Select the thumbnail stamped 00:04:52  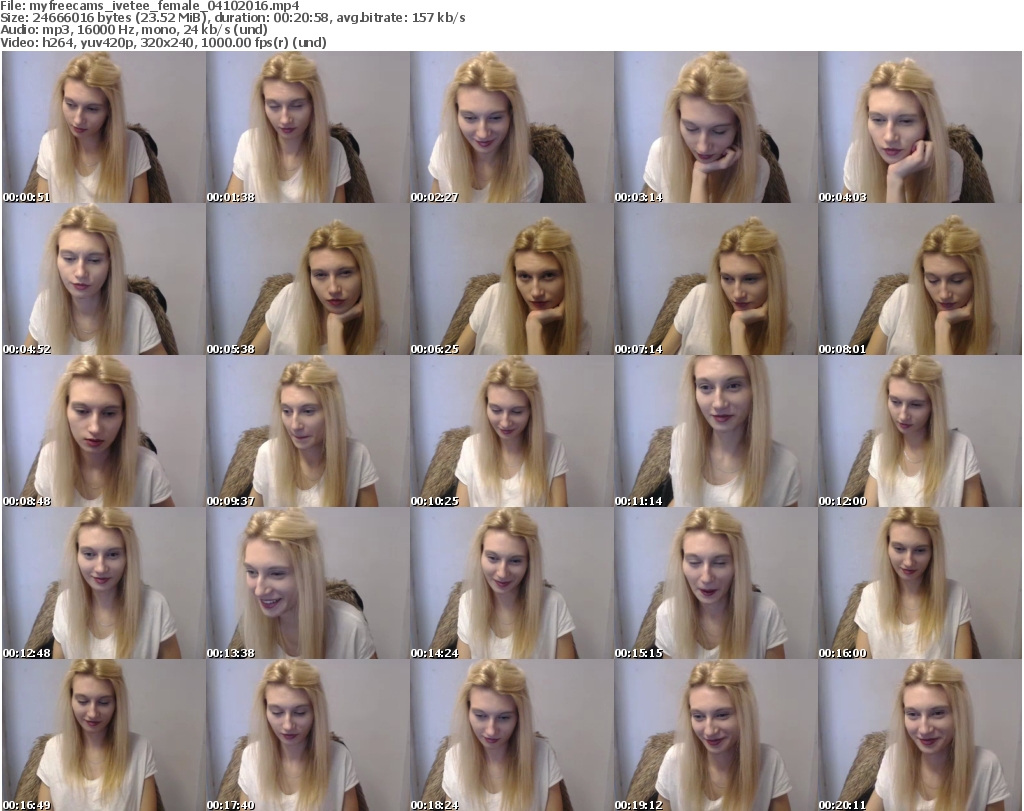(x=104, y=279)
